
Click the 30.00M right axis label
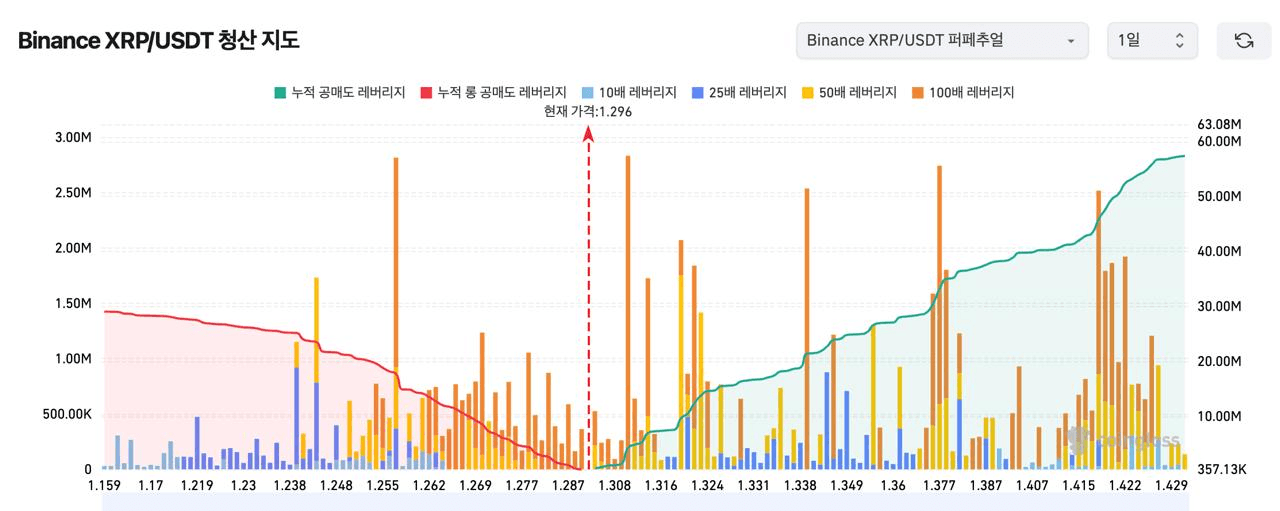click(x=1219, y=306)
